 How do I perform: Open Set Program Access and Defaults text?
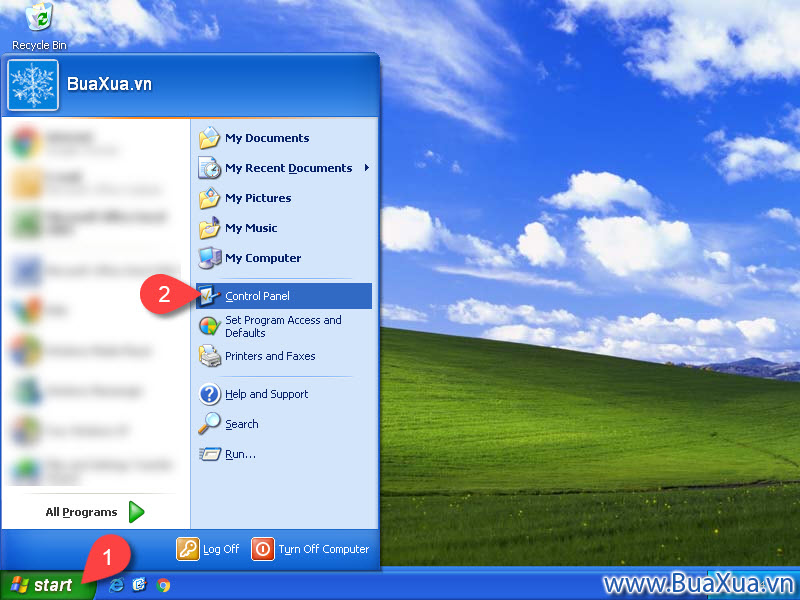(x=283, y=327)
